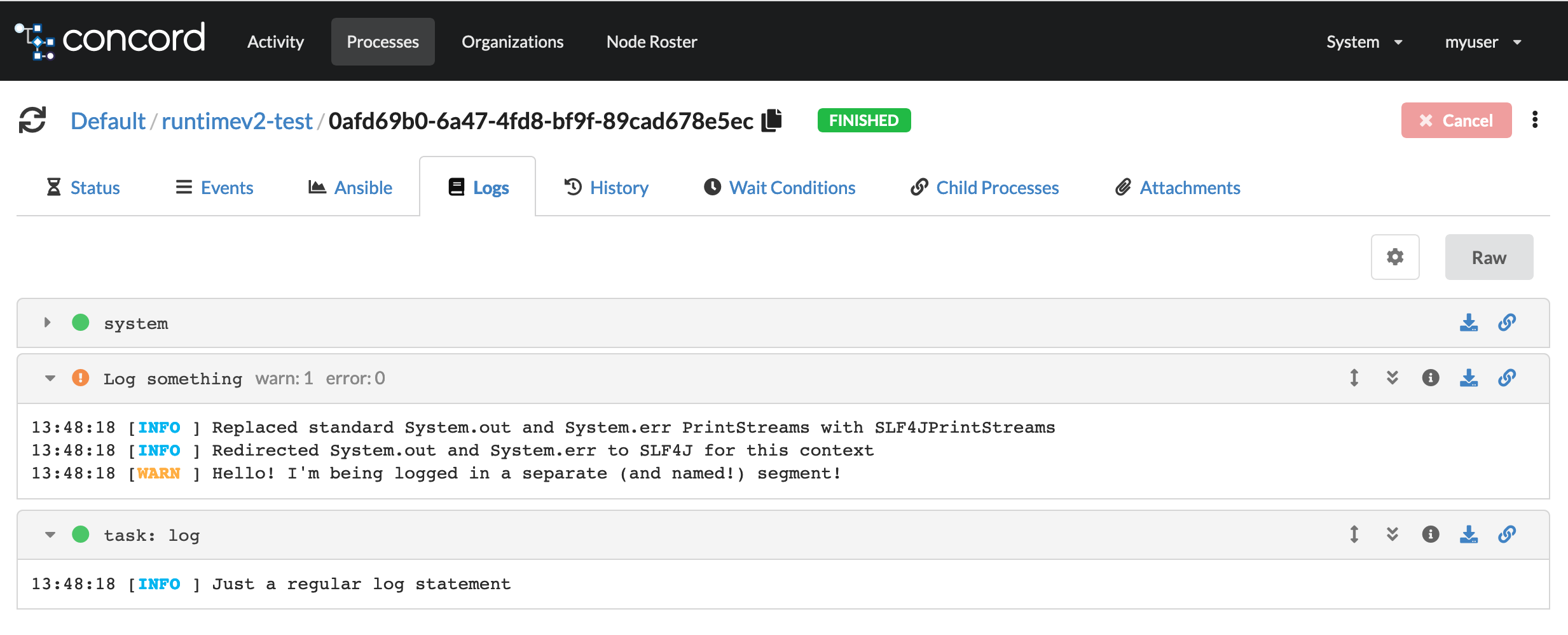Open the runtimev2-test project link
Viewport: 1568px width, 635px height.
(x=237, y=121)
